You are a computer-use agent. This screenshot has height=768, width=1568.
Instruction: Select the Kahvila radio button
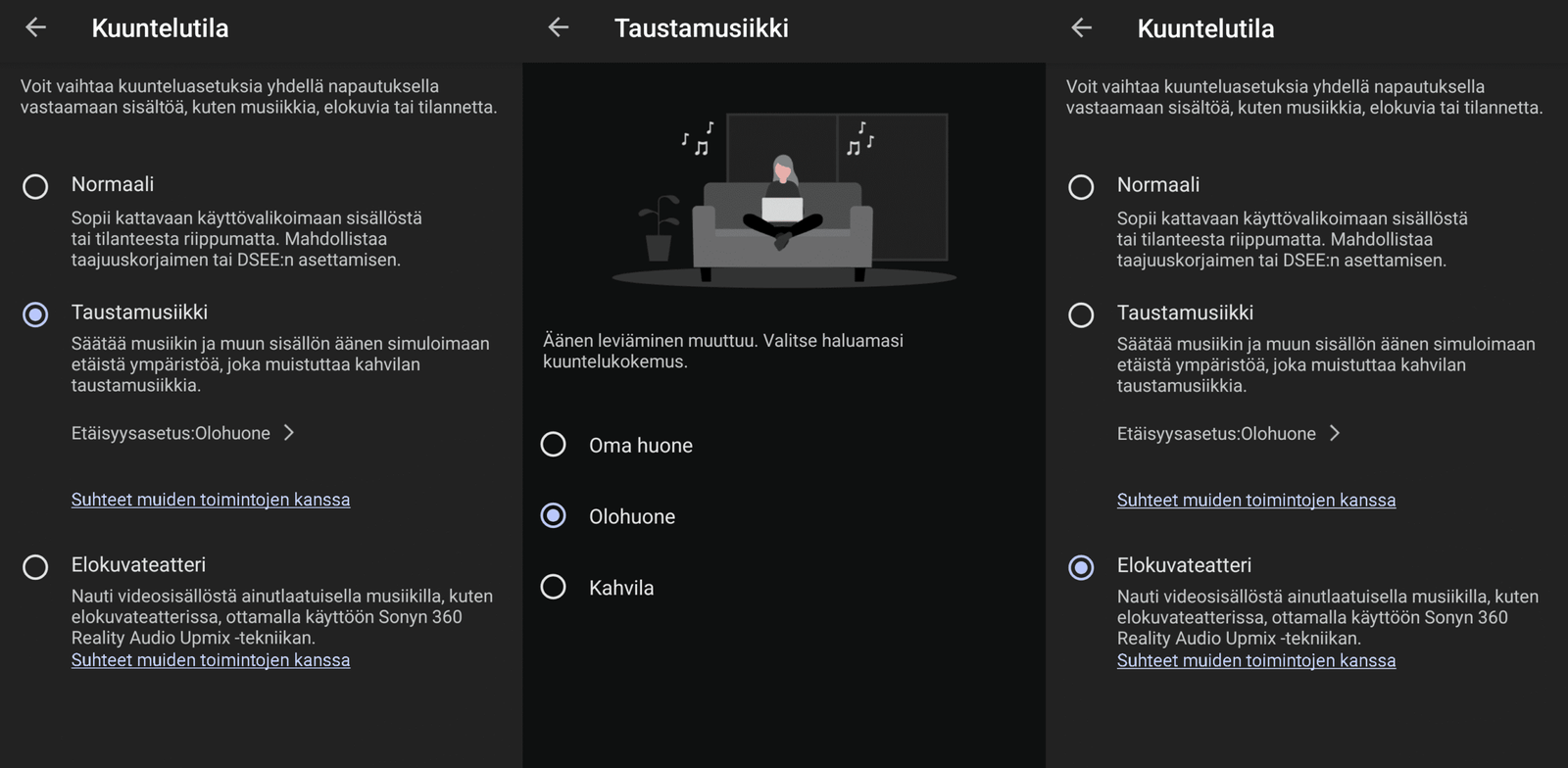pyautogui.click(x=554, y=587)
